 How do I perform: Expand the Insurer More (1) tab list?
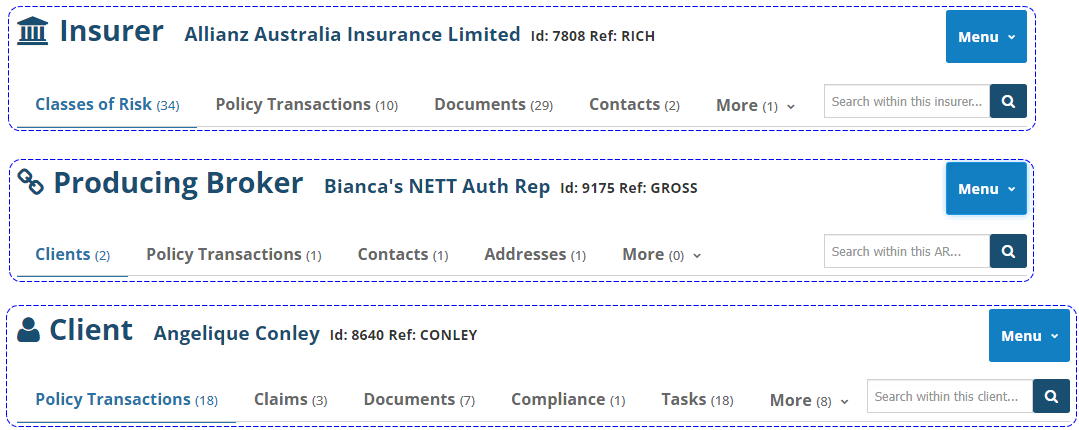(755, 105)
